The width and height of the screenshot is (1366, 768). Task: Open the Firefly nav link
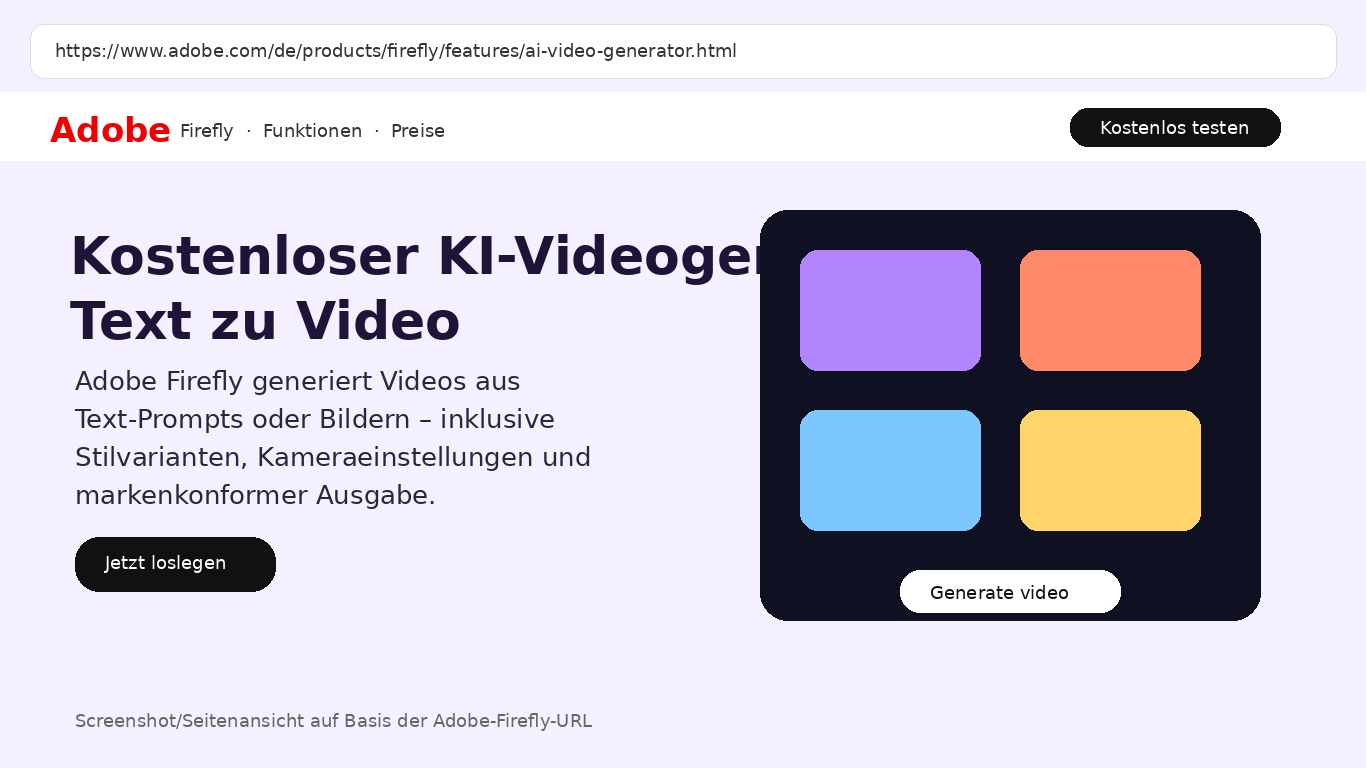coord(206,131)
